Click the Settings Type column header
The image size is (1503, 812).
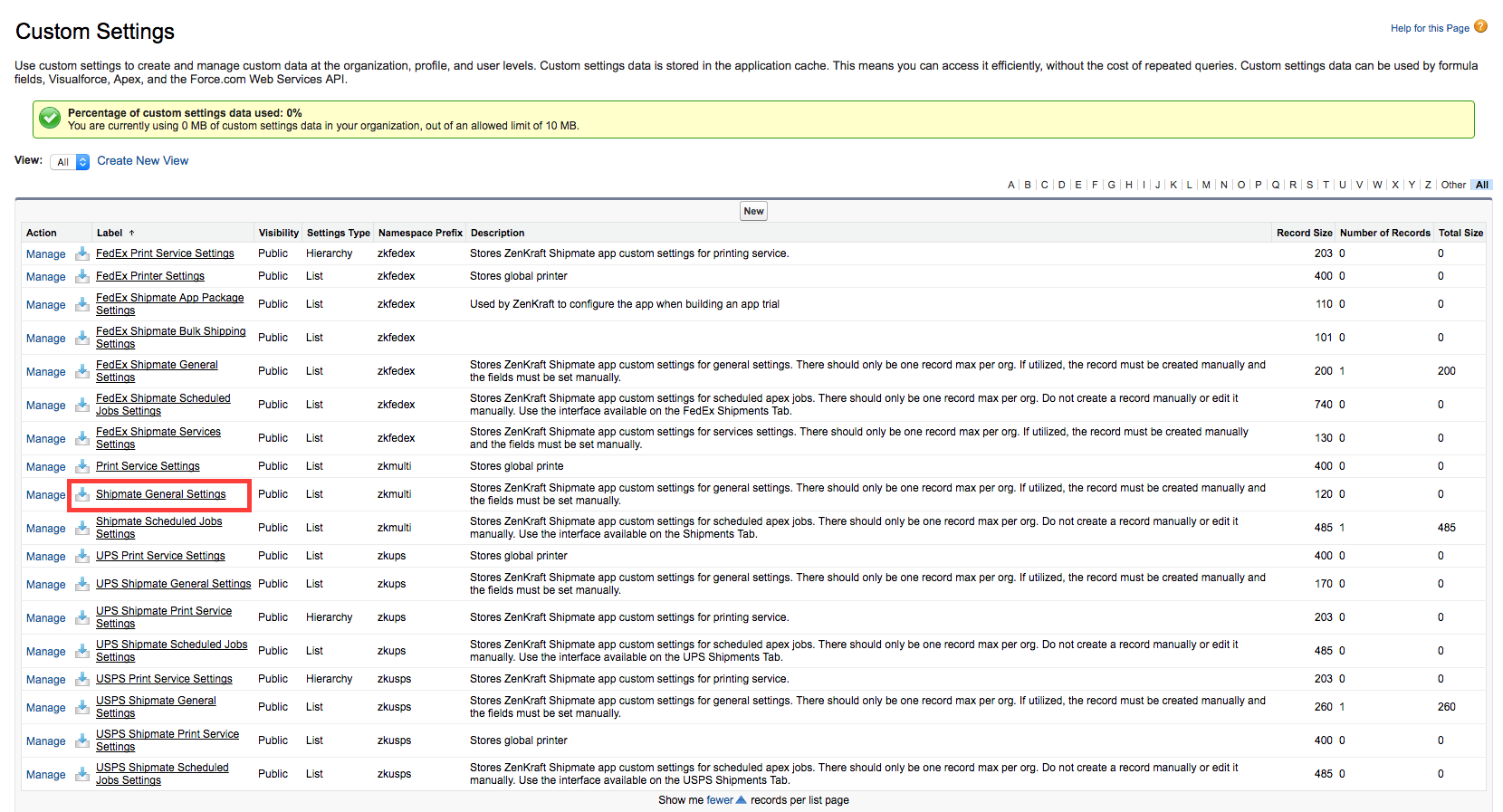[x=339, y=233]
